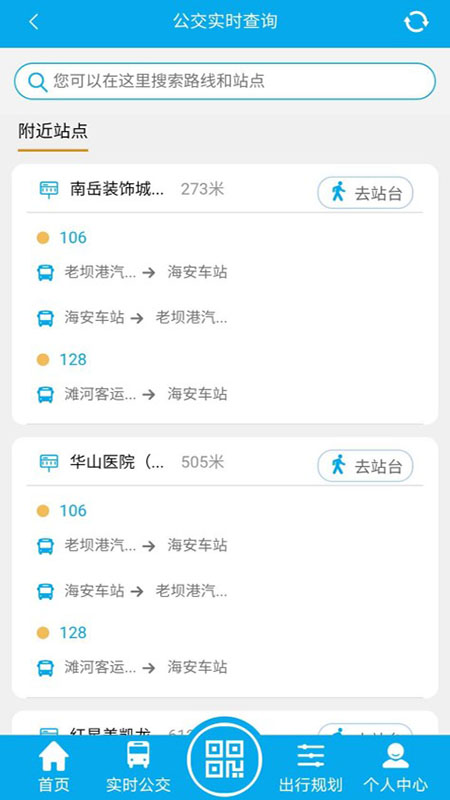Viewport: 450px width, 800px height.
Task: Tap 去站台 for 南岳装饰城 station
Action: [365, 193]
